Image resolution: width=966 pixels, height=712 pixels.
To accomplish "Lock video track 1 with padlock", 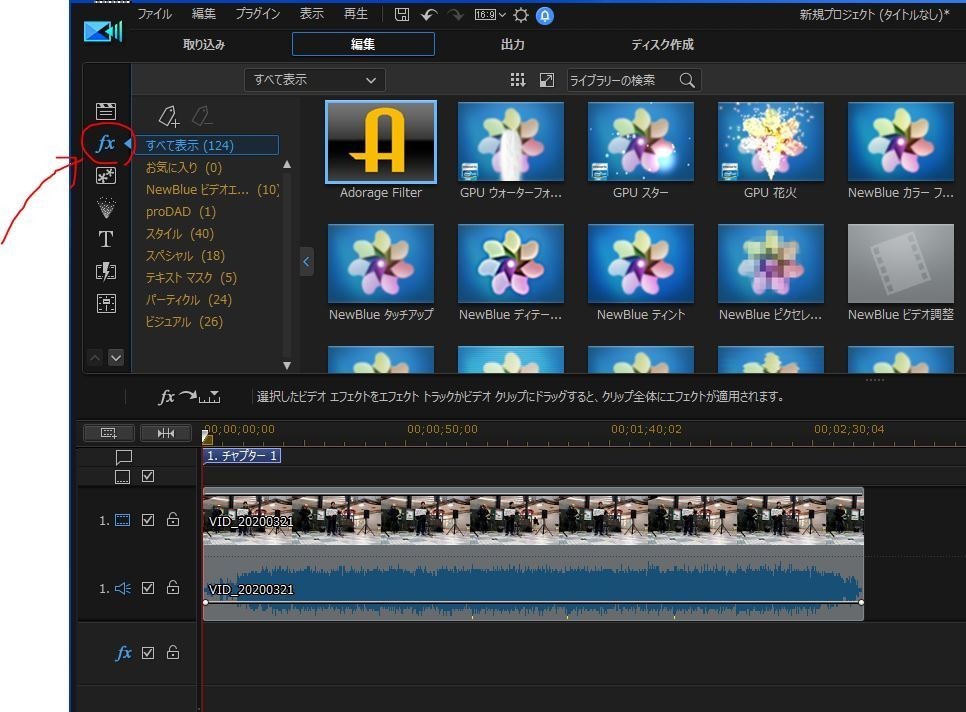I will pos(173,520).
